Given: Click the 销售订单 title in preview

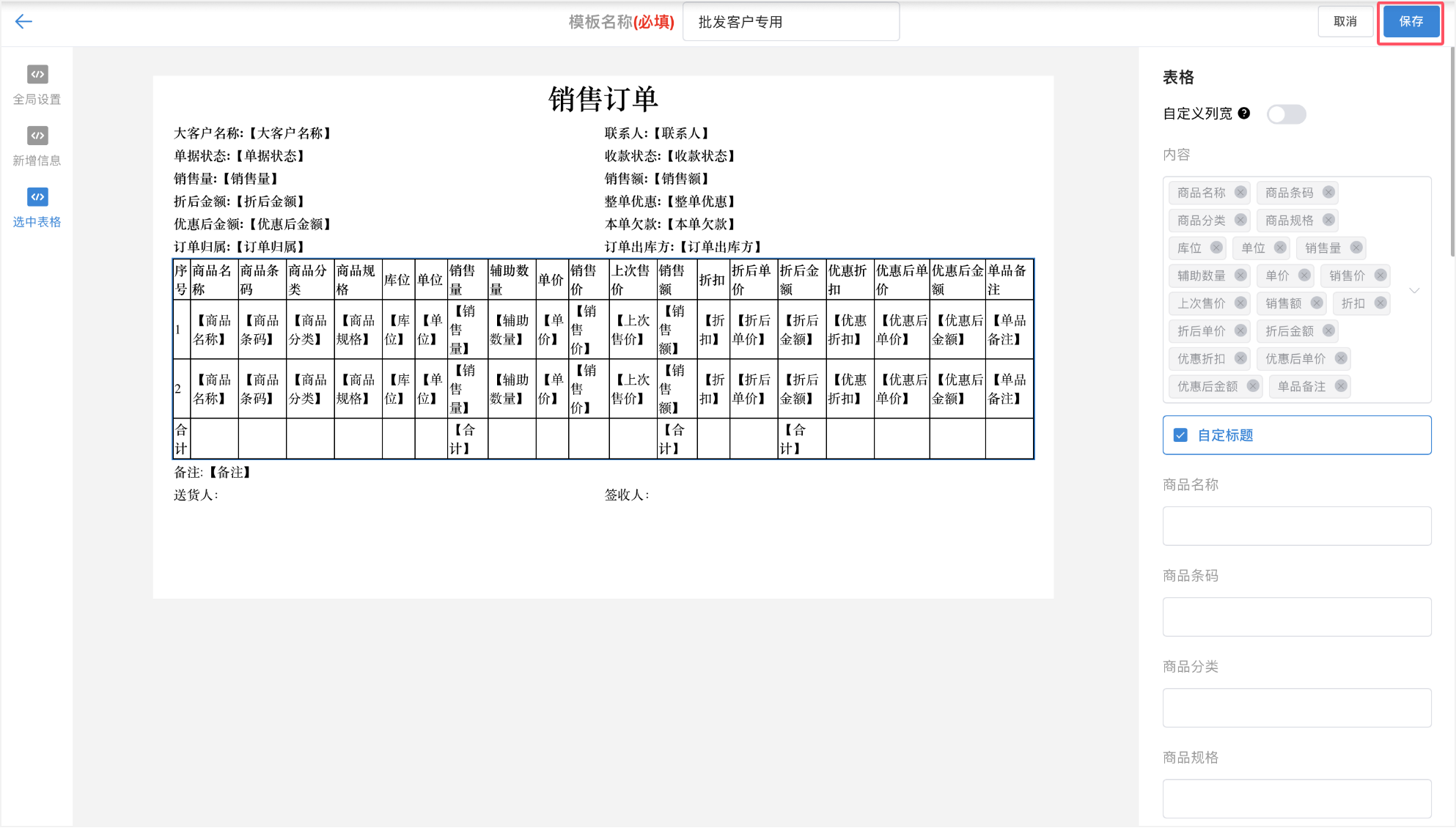Looking at the screenshot, I should point(603,100).
